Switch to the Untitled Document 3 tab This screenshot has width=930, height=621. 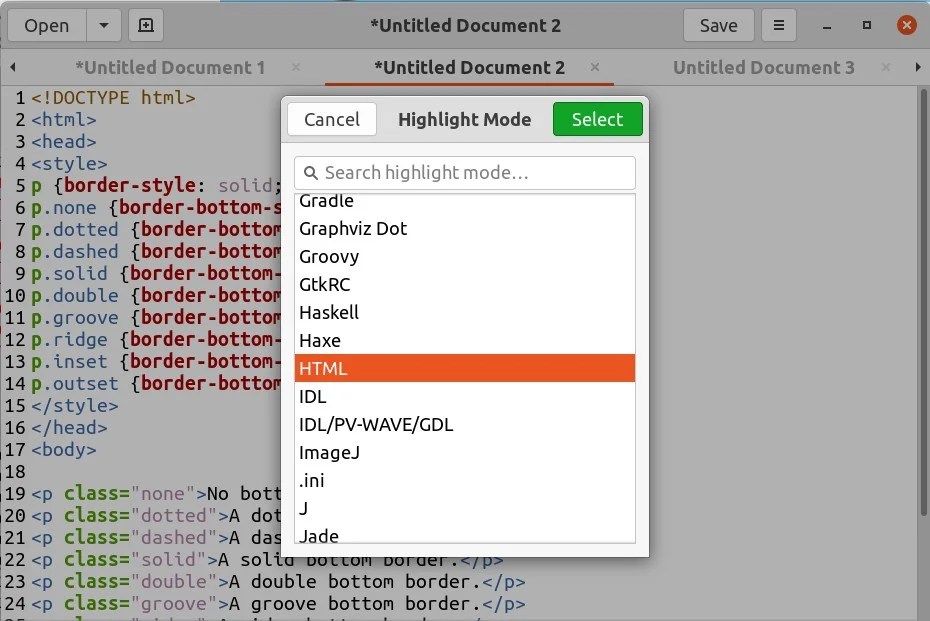point(763,68)
